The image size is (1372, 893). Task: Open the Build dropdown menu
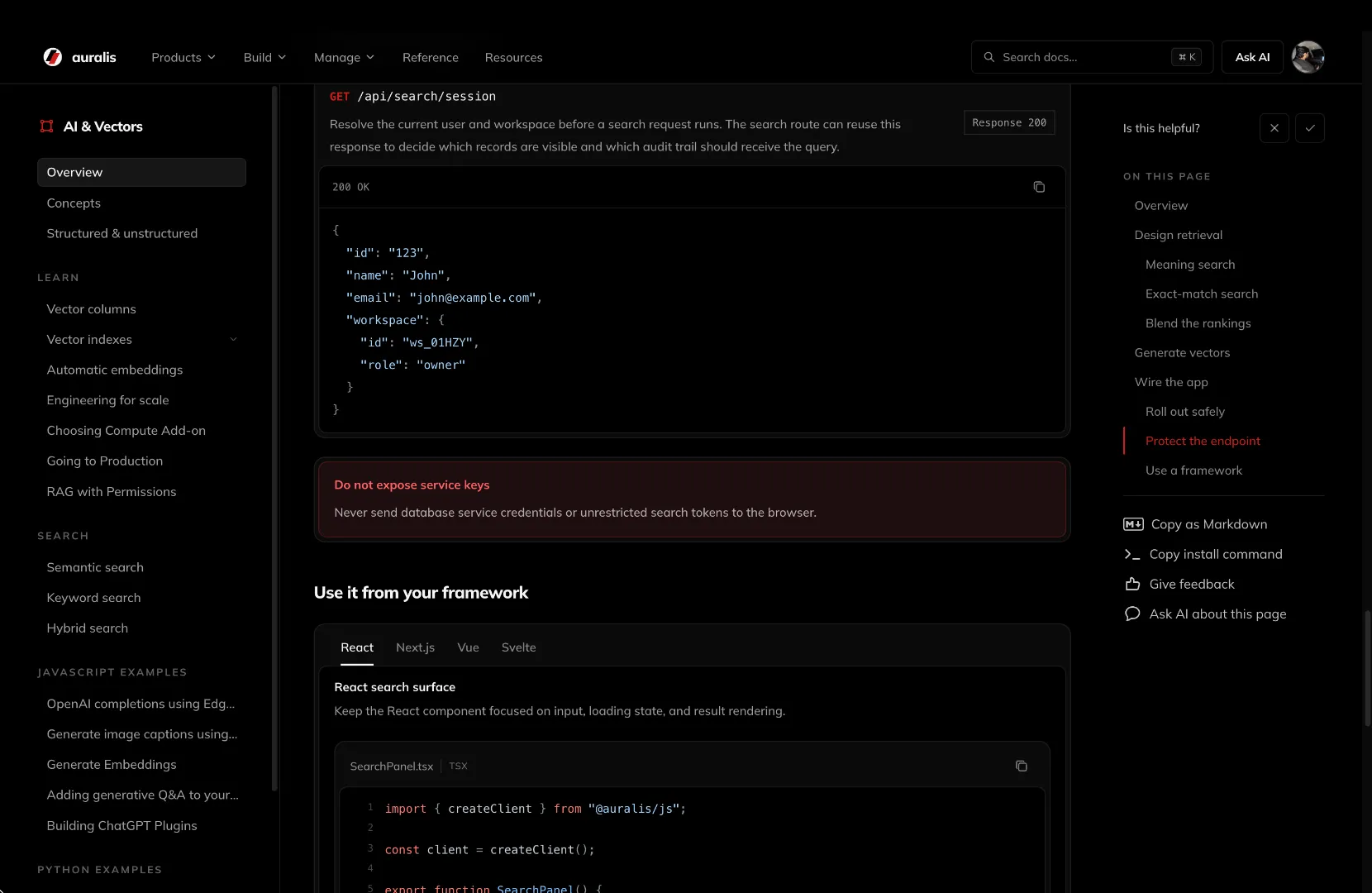point(264,57)
